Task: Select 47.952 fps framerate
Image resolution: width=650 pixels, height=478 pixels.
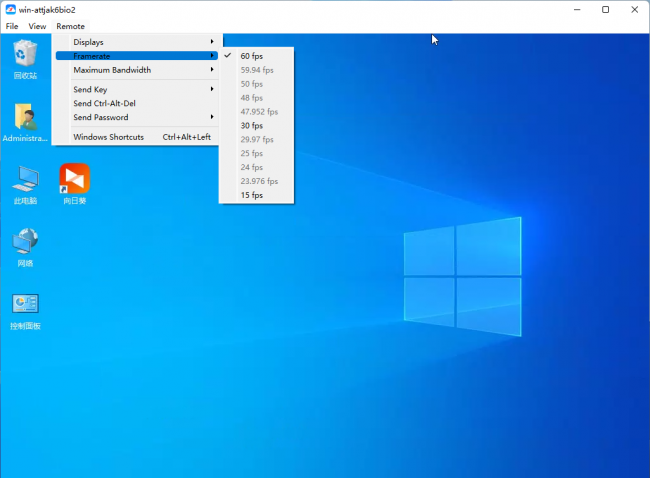Action: click(257, 112)
